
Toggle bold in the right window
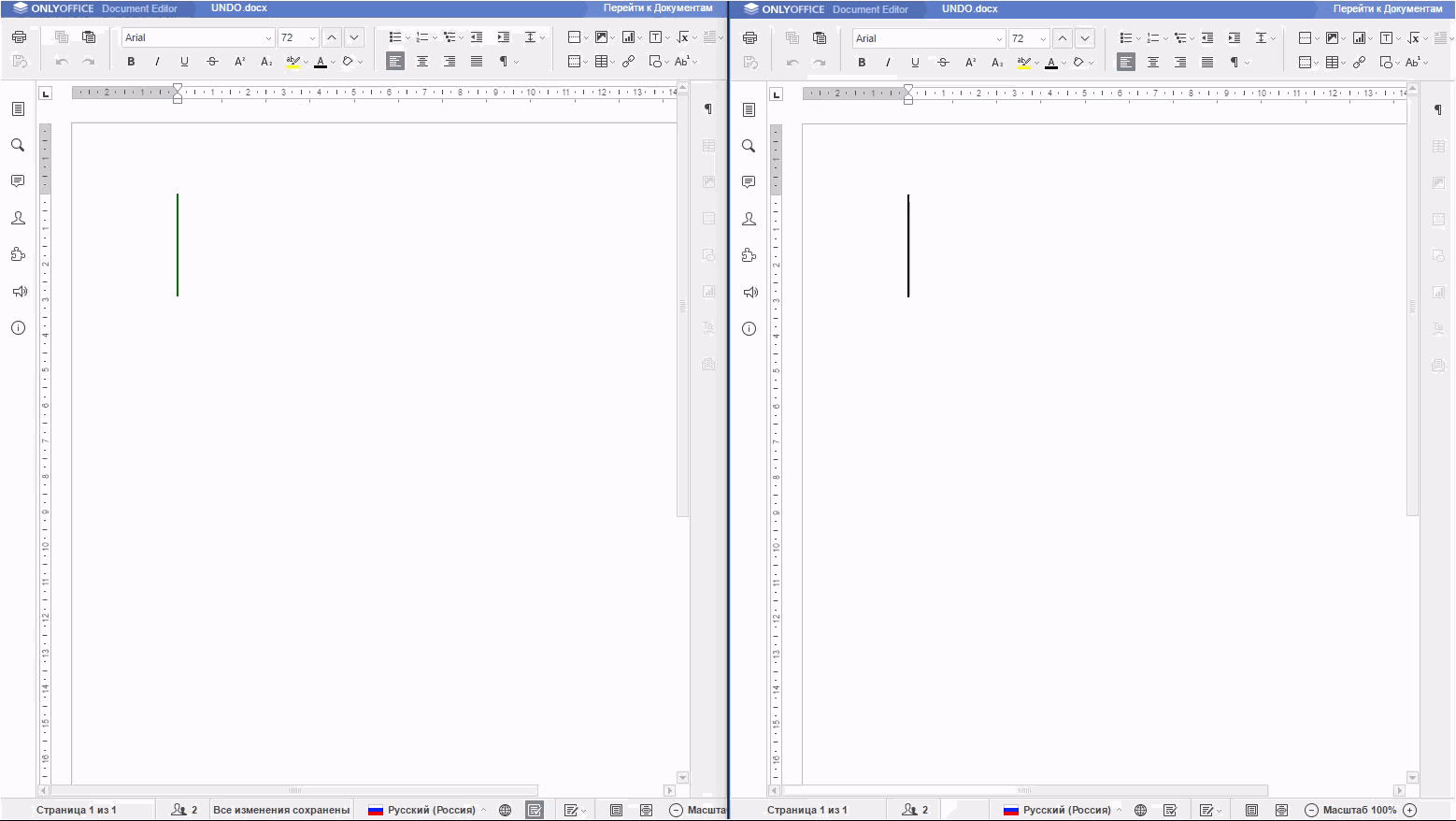point(862,63)
